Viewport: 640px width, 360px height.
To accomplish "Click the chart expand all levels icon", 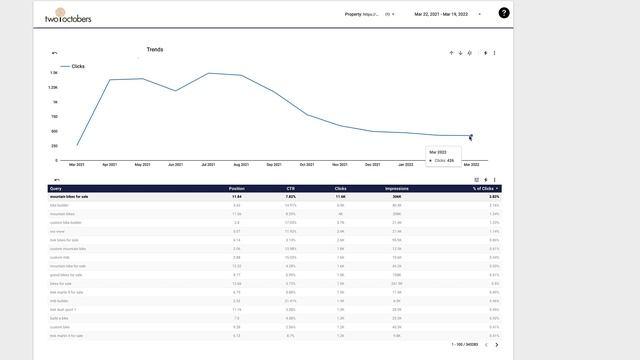I will [469, 53].
